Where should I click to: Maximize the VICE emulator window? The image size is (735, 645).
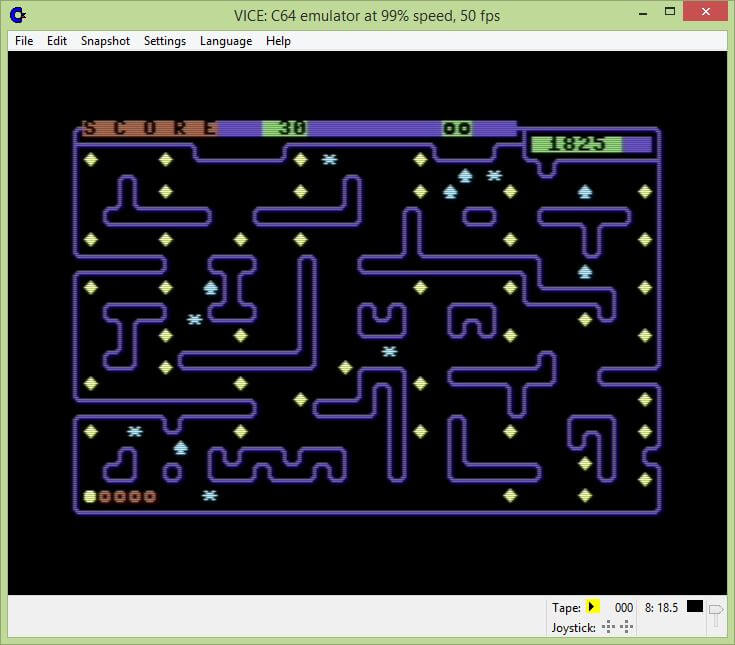[x=670, y=12]
